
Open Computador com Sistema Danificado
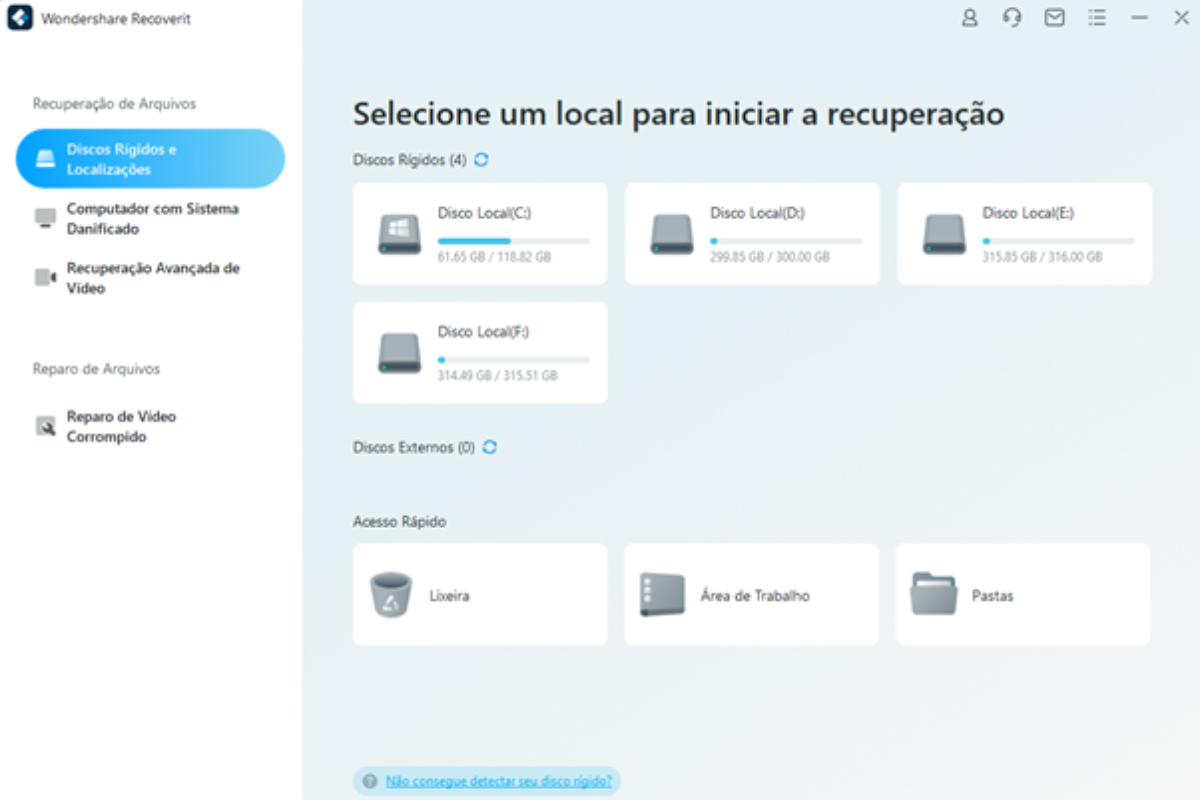tap(150, 219)
